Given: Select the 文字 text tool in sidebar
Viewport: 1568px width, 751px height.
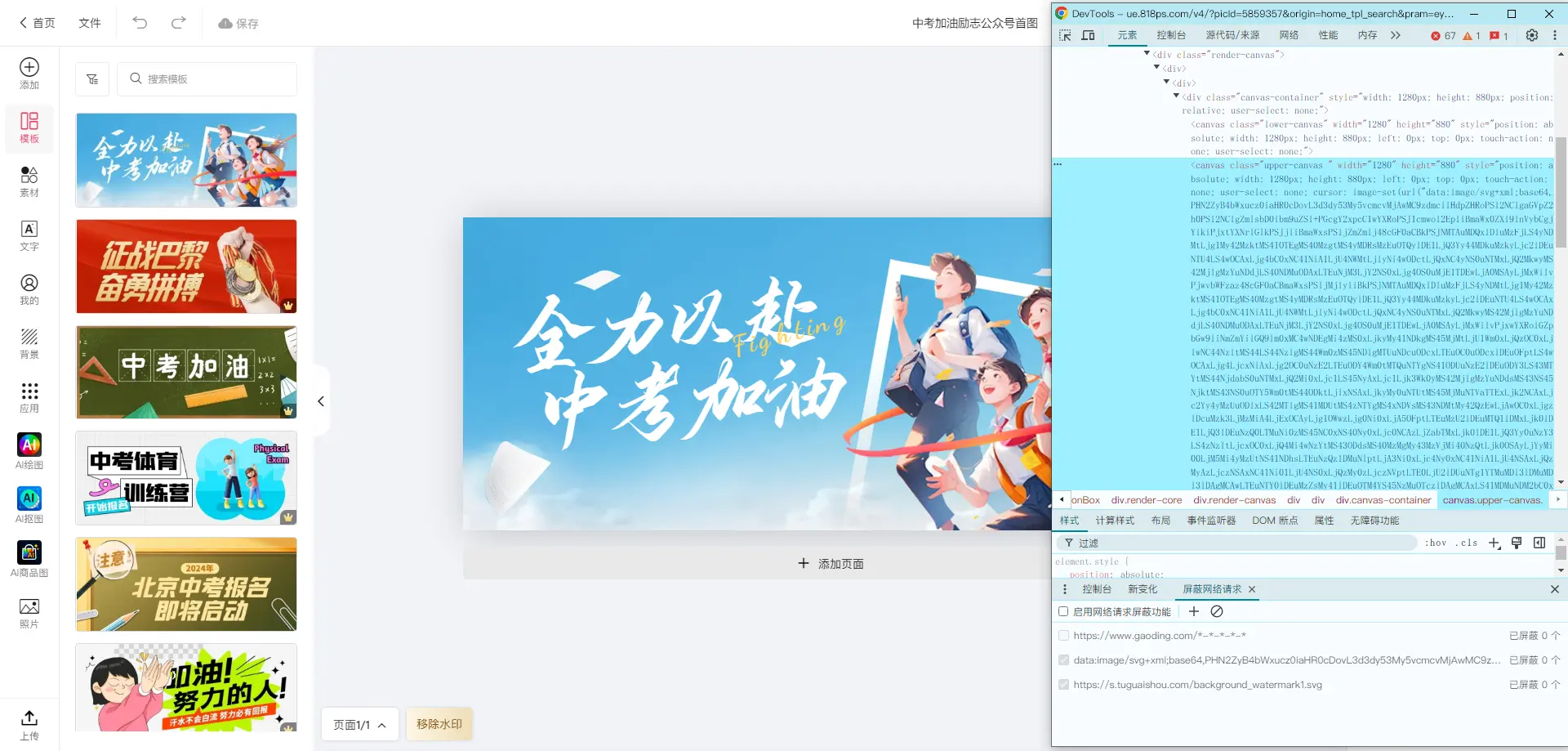Looking at the screenshot, I should tap(29, 235).
